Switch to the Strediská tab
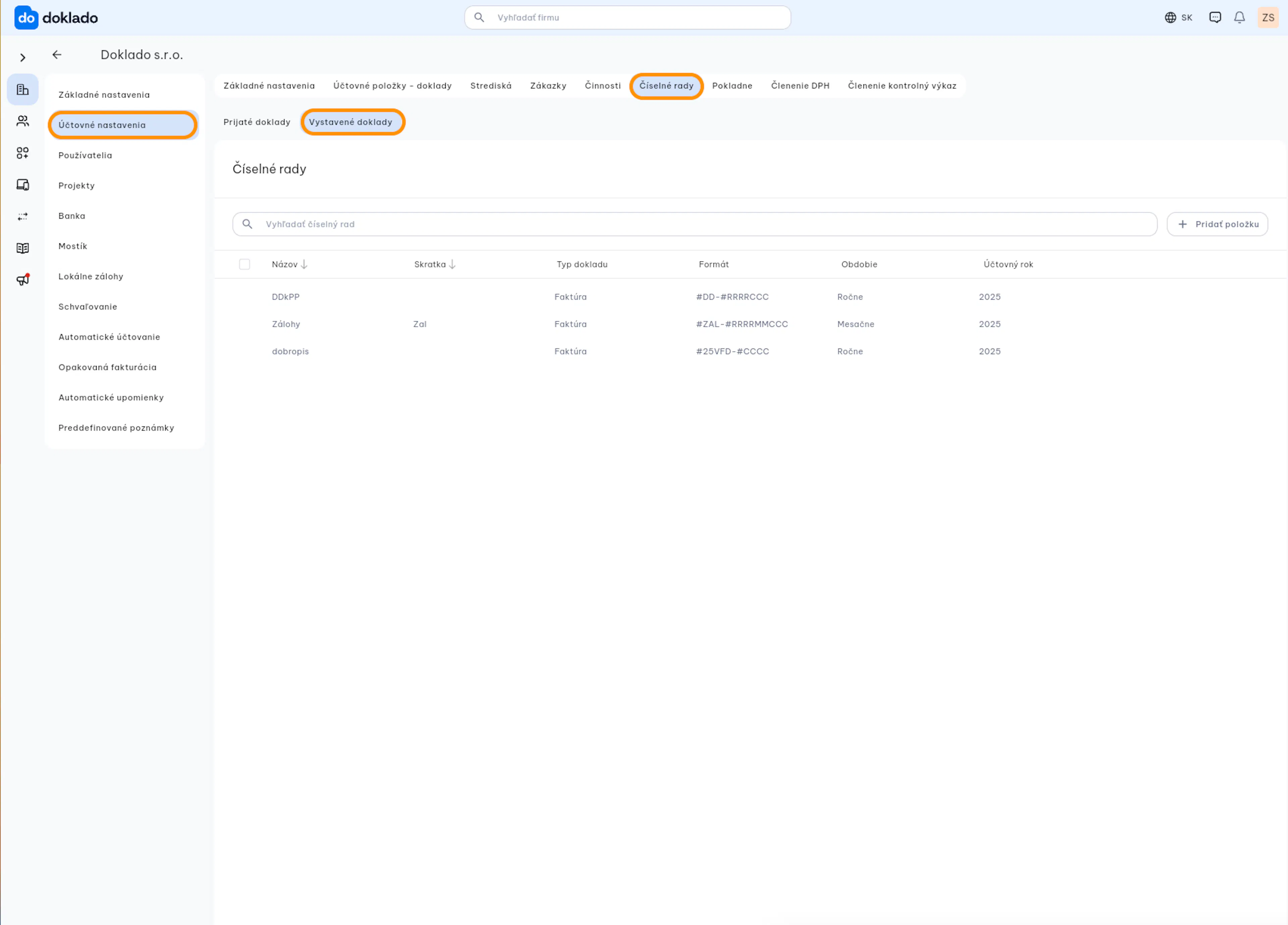Viewport: 1288px width, 925px height. [x=491, y=86]
